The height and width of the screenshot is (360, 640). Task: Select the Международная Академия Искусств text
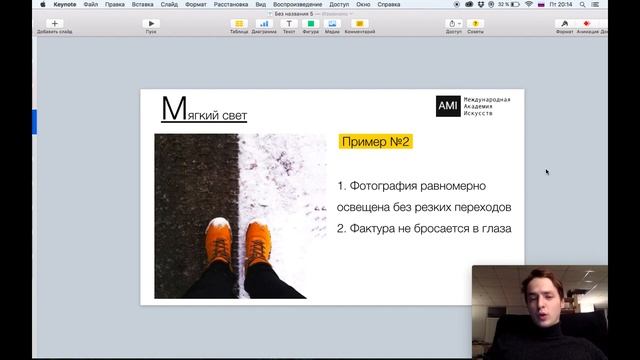tap(487, 106)
